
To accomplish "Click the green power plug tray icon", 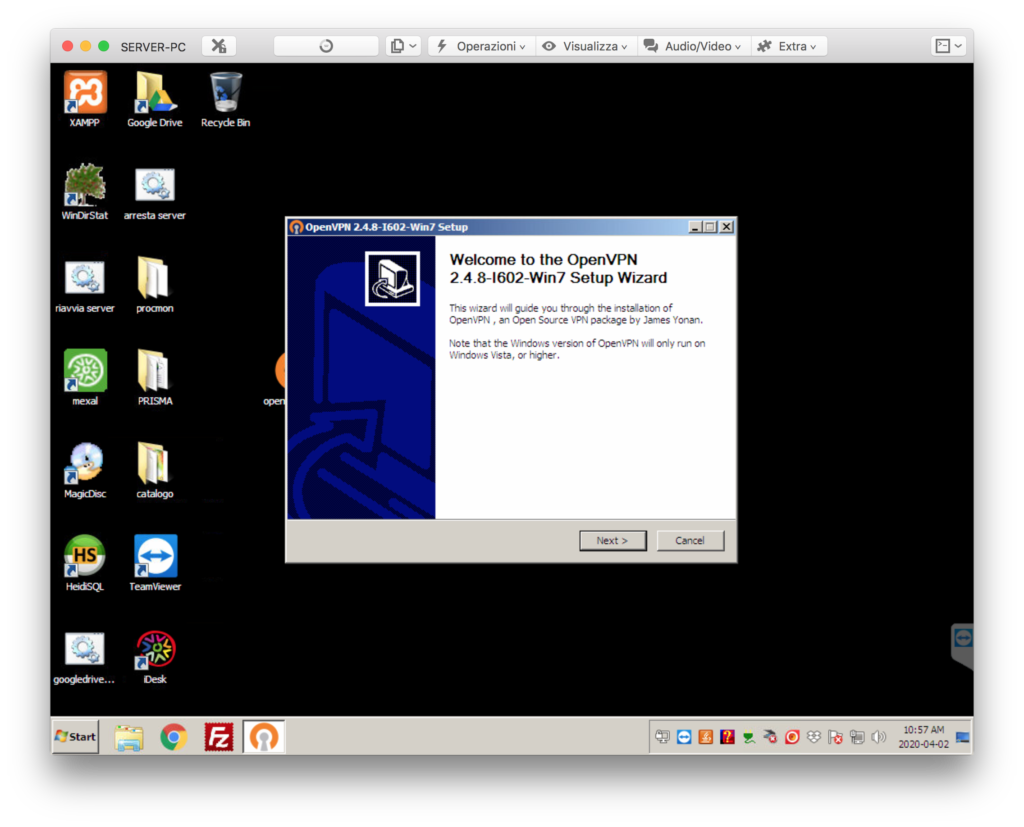I will [x=748, y=738].
